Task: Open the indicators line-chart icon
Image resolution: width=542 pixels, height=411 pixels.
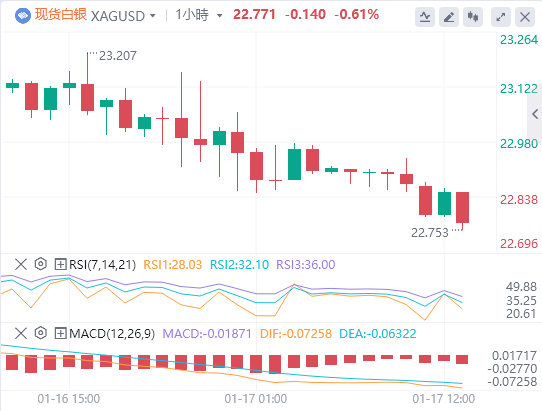Action: coord(425,17)
